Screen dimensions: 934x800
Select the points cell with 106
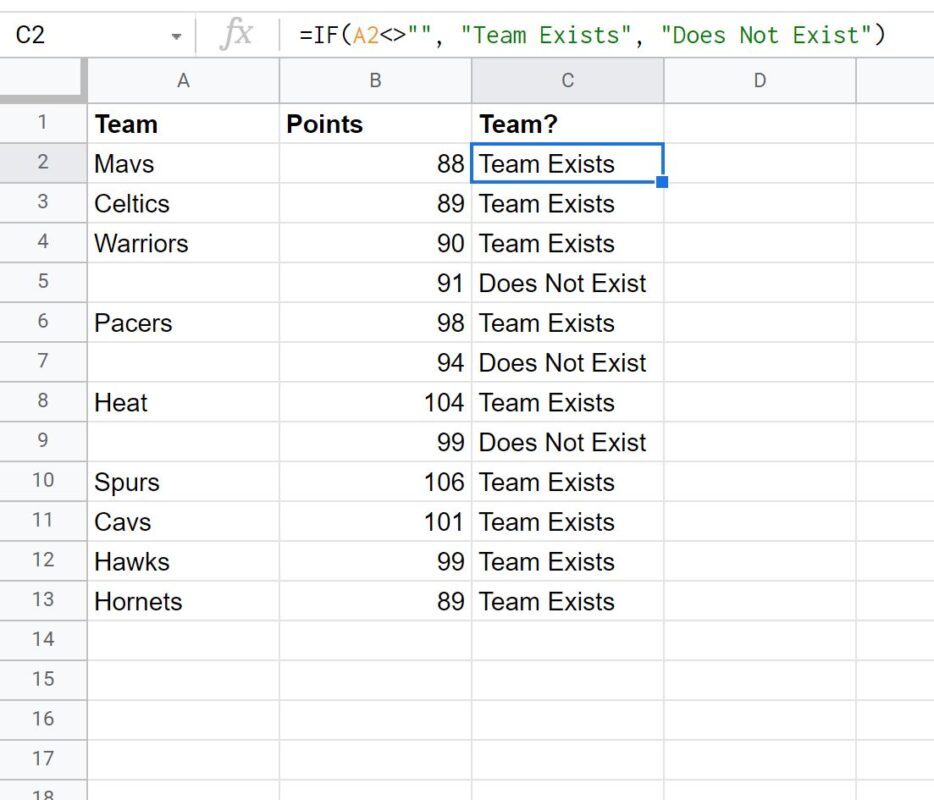(x=375, y=481)
